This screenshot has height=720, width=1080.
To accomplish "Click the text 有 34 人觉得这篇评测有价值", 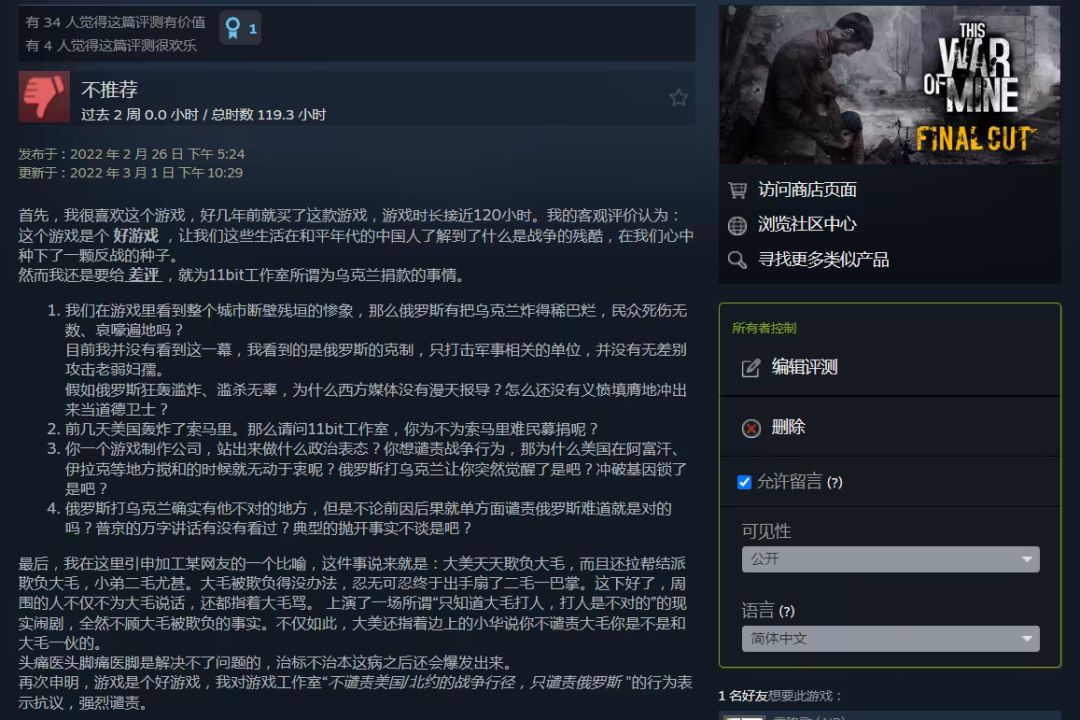I will [115, 22].
